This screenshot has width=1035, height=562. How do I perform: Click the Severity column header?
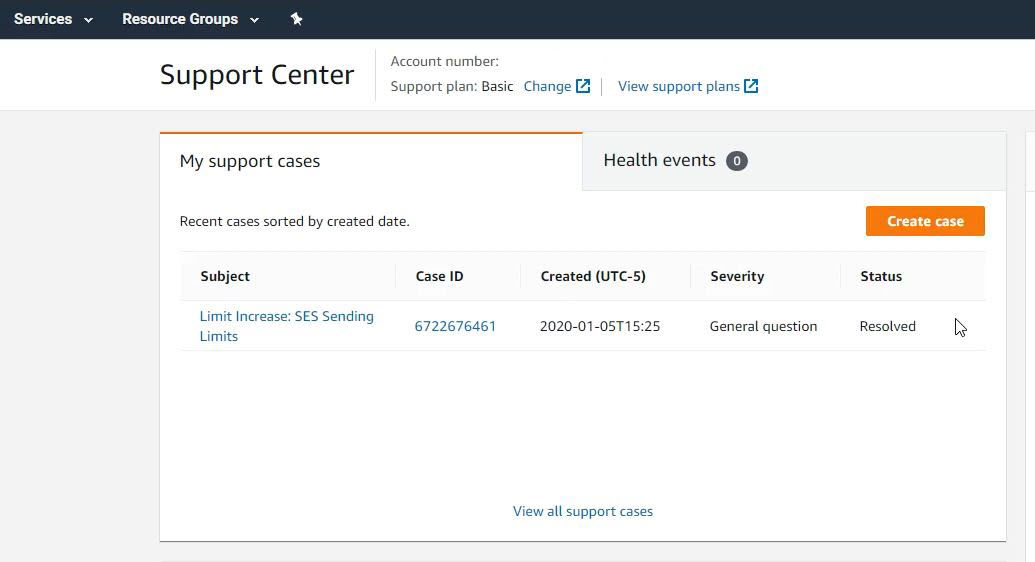pyautogui.click(x=737, y=276)
